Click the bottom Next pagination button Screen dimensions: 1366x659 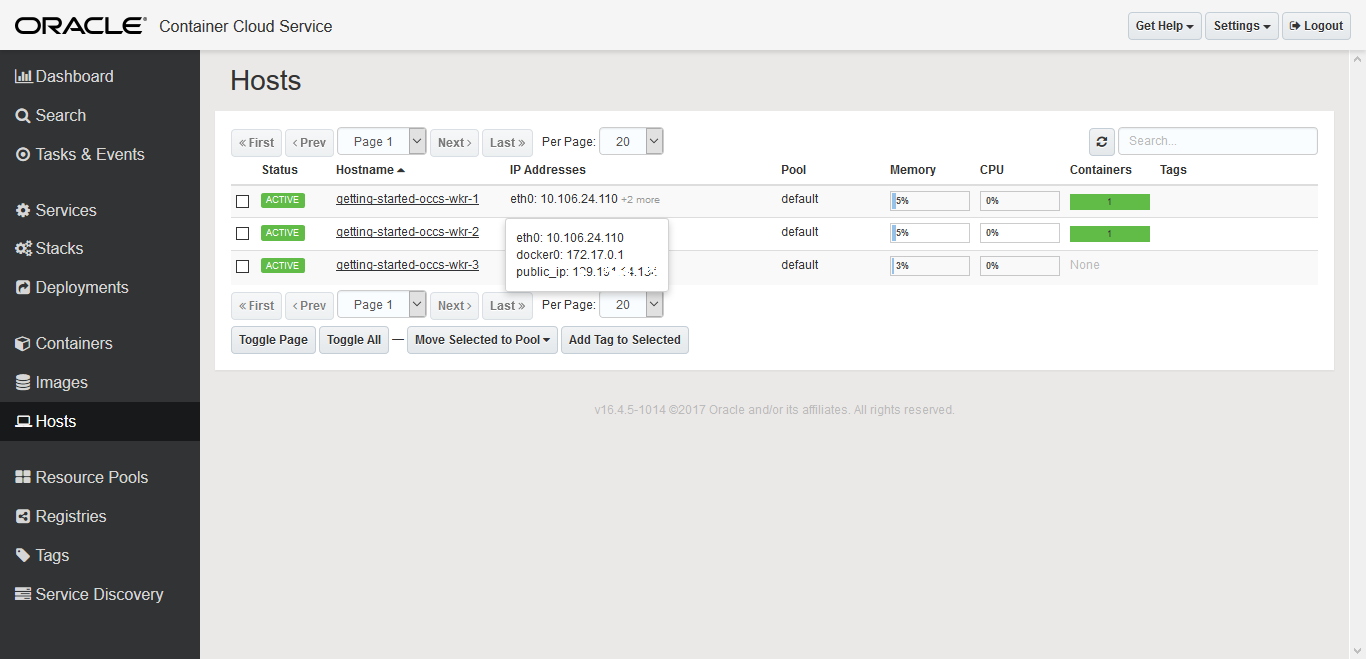coord(454,306)
